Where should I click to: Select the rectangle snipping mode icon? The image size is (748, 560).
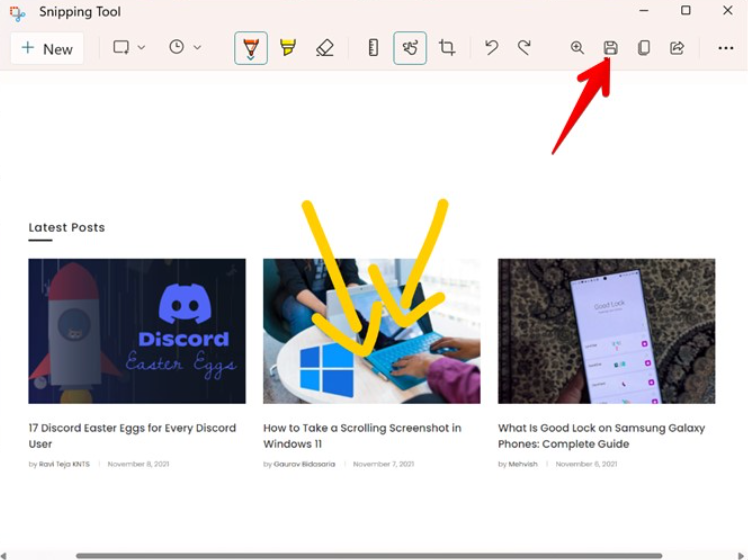pyautogui.click(x=121, y=47)
